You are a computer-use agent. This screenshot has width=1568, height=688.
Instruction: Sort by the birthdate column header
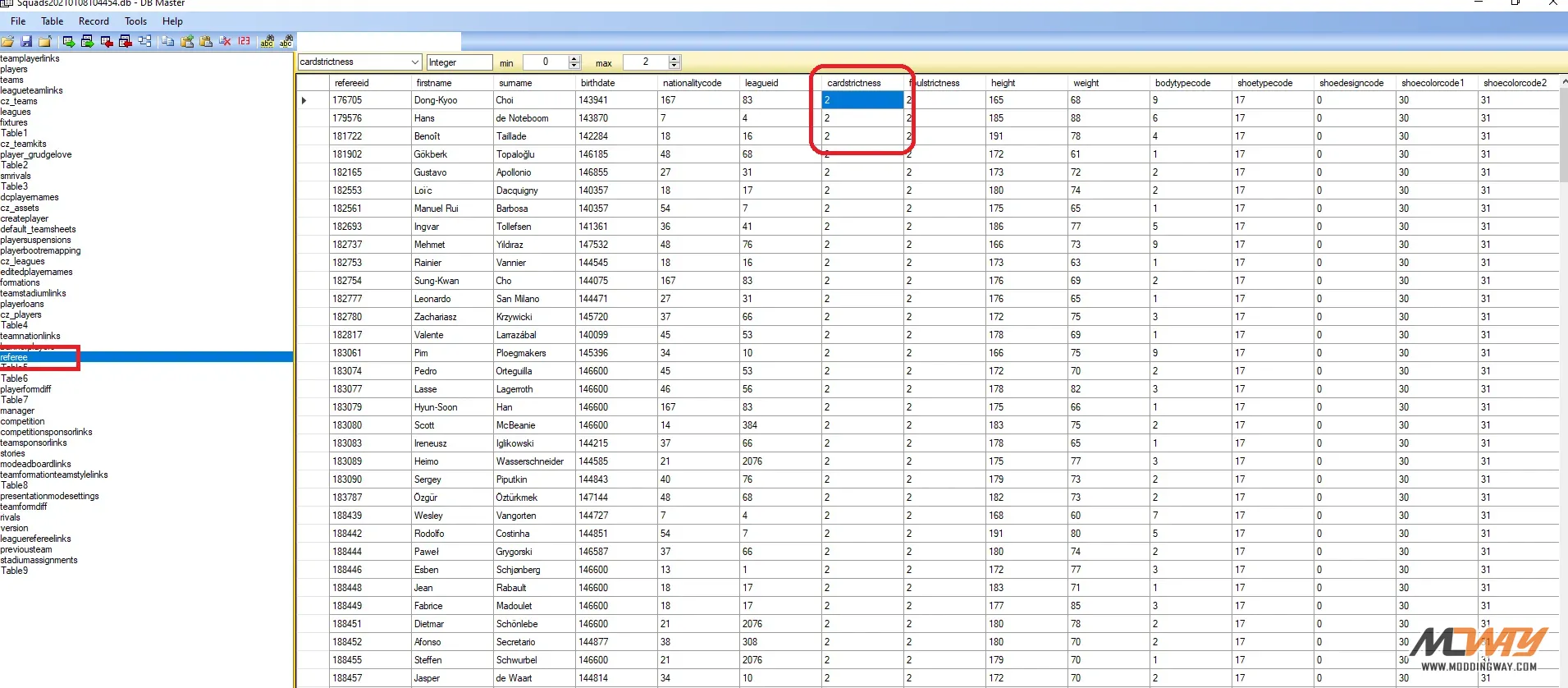tap(598, 83)
